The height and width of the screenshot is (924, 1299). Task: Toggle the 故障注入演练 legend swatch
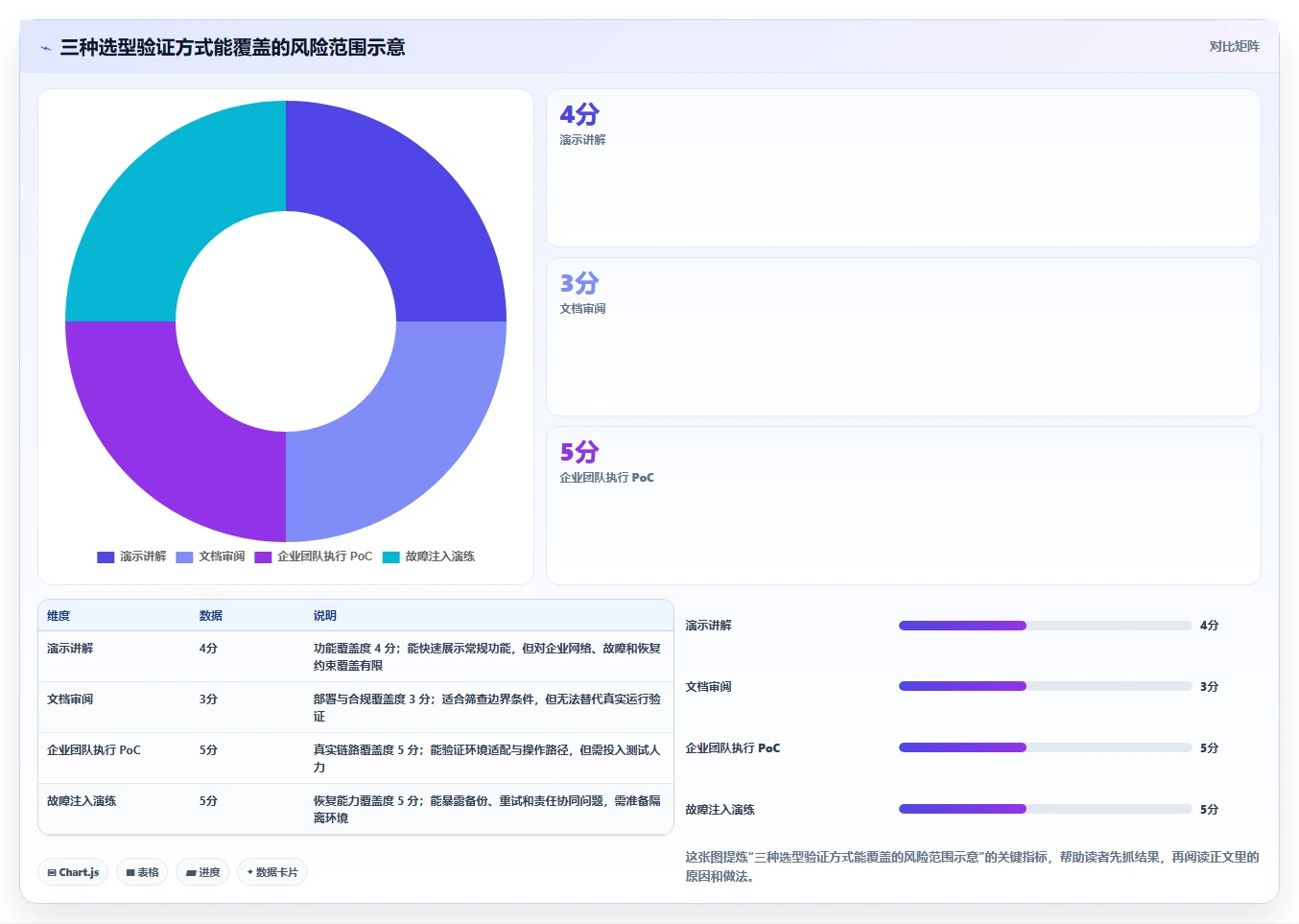point(390,557)
